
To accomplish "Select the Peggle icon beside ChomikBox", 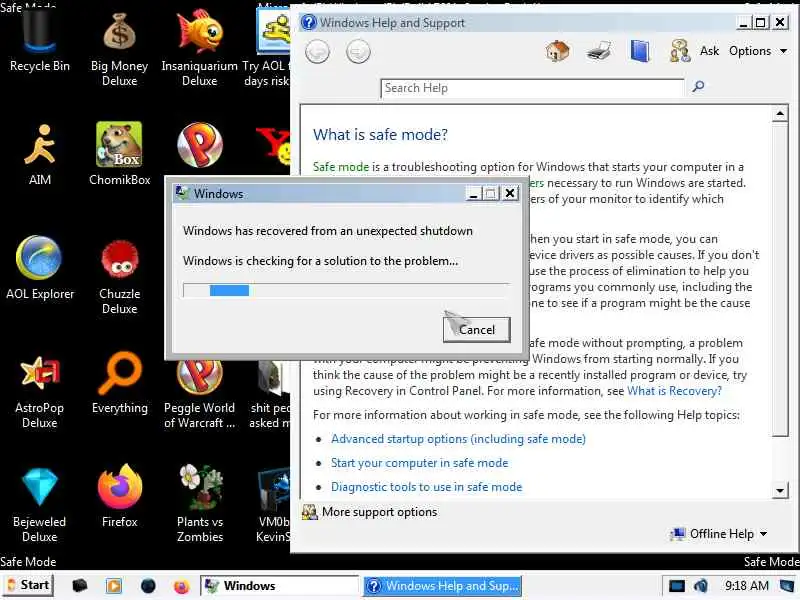I will click(199, 145).
